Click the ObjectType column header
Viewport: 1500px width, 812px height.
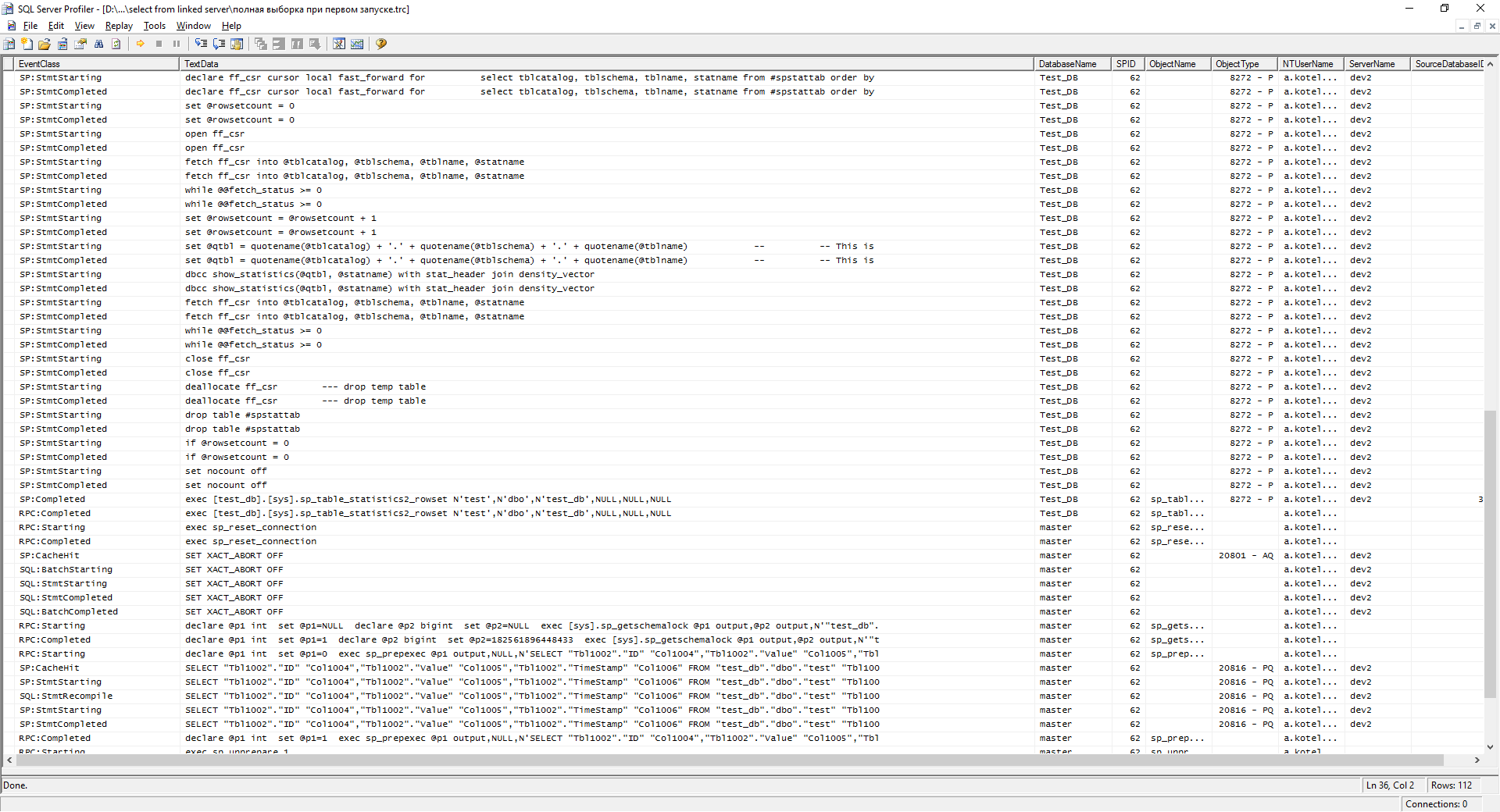pyautogui.click(x=1244, y=64)
